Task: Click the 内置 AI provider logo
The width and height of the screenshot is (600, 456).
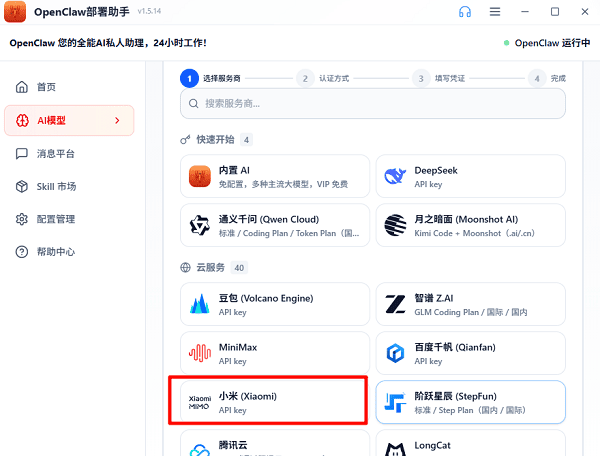Action: [200, 176]
